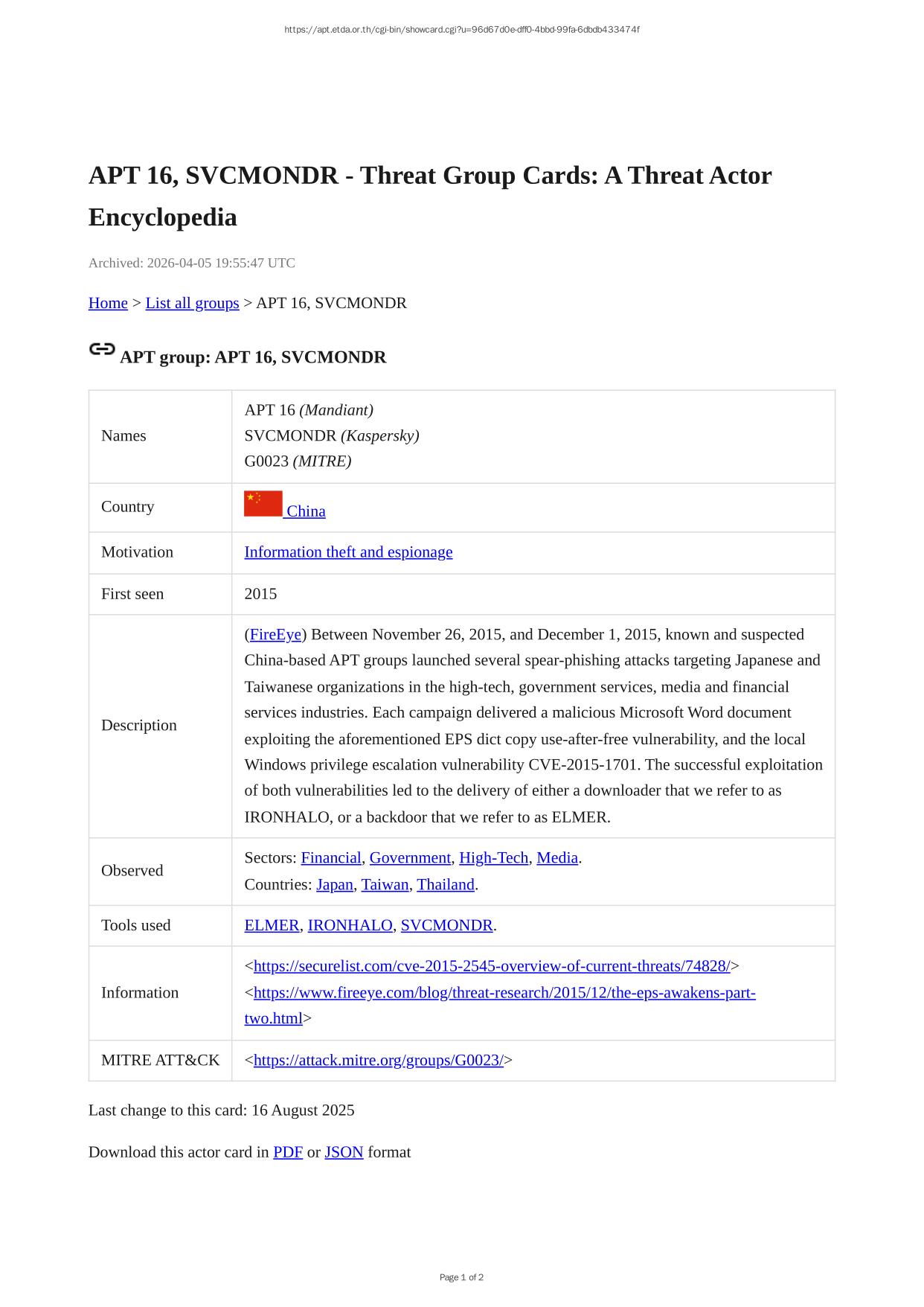Open the SVCMONDR tool link

pyautogui.click(x=446, y=926)
